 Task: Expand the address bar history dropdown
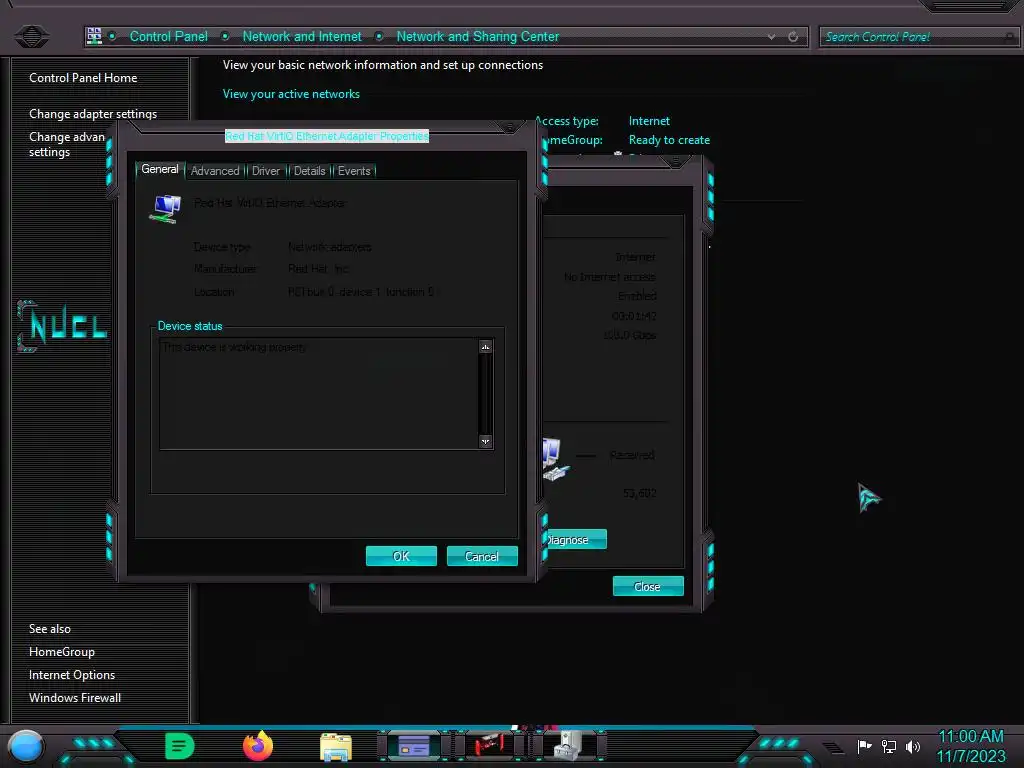tap(772, 37)
